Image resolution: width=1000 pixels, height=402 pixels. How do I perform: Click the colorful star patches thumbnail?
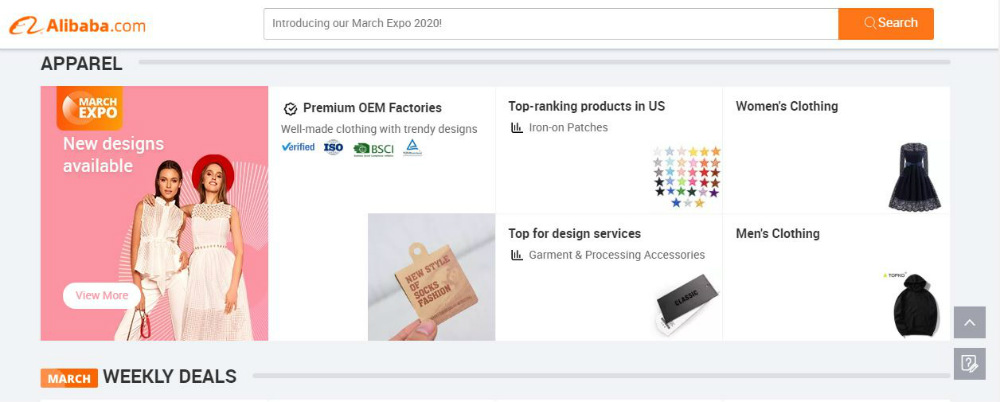tap(686, 176)
